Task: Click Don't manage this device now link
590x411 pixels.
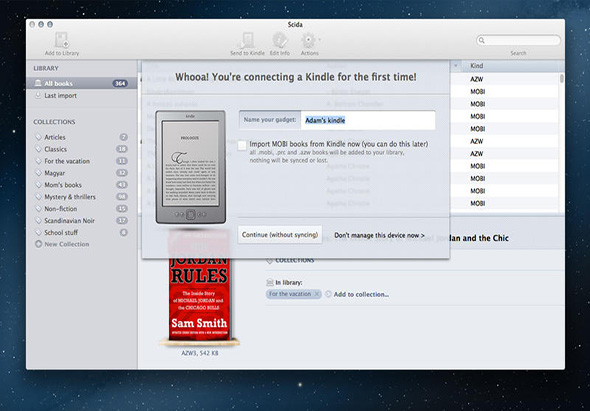Action: [x=379, y=235]
